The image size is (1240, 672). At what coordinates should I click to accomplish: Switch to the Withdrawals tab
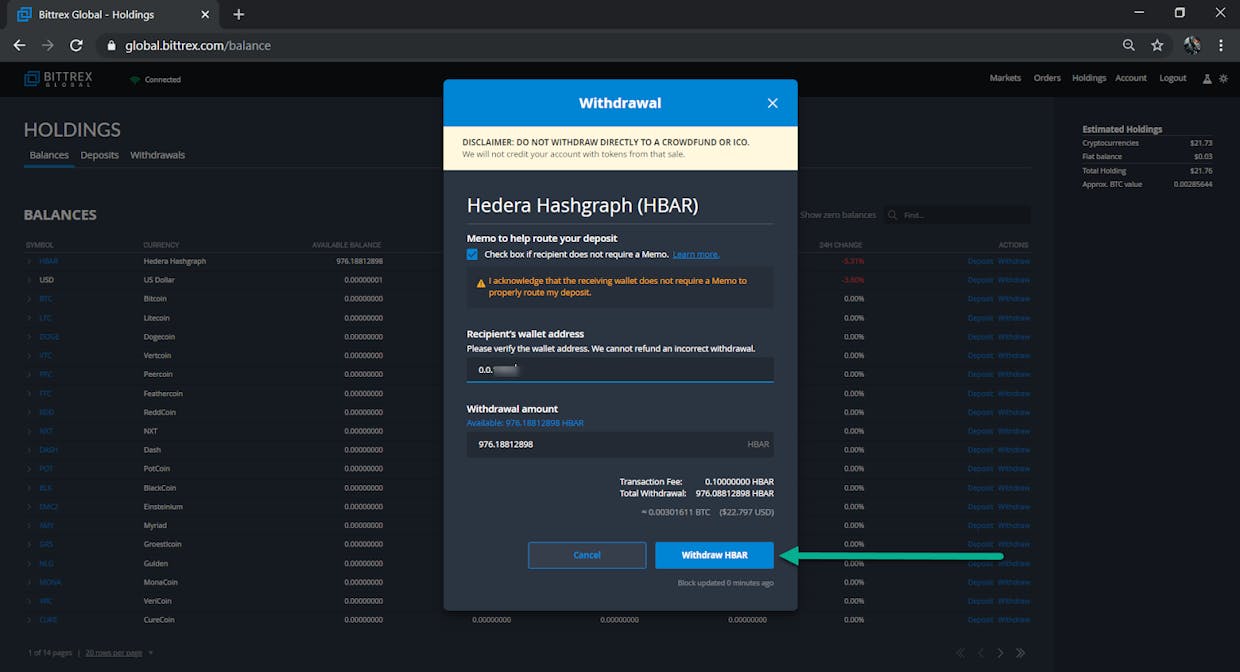click(157, 155)
